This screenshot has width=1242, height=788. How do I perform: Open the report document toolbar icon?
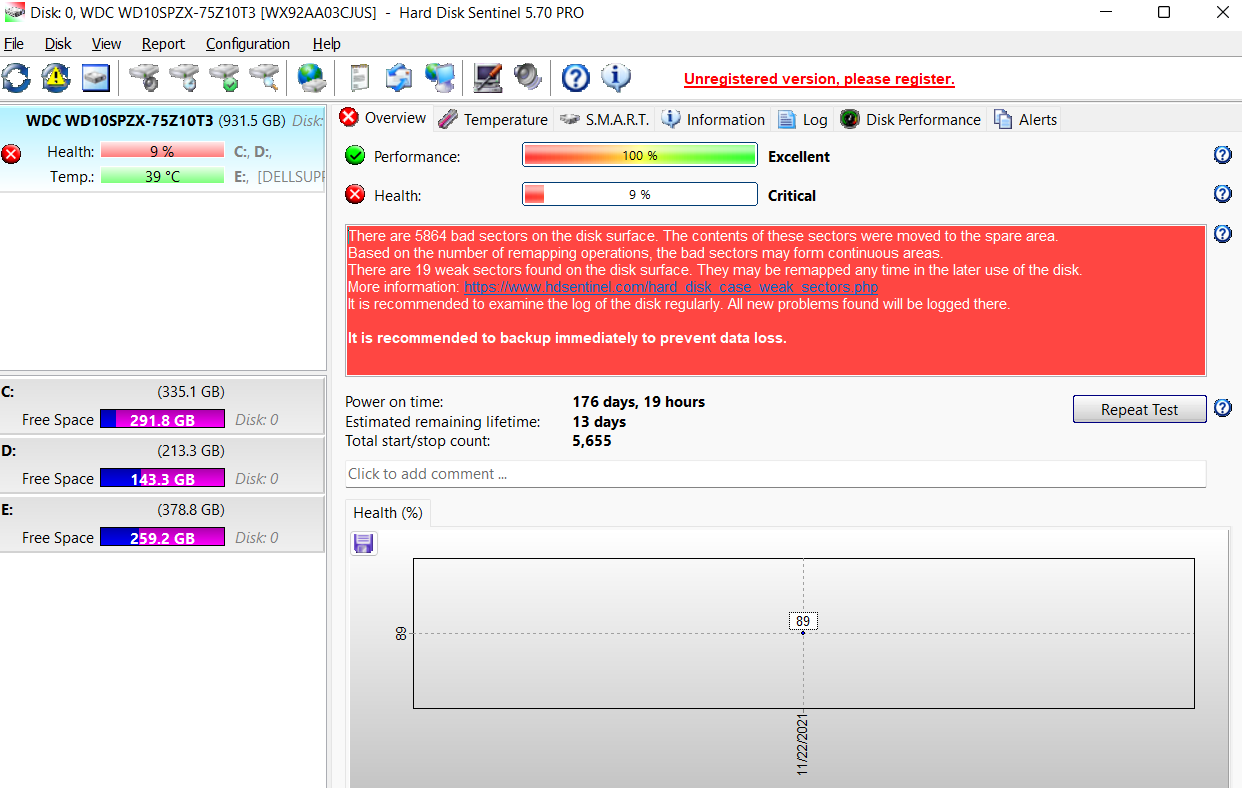coord(359,77)
